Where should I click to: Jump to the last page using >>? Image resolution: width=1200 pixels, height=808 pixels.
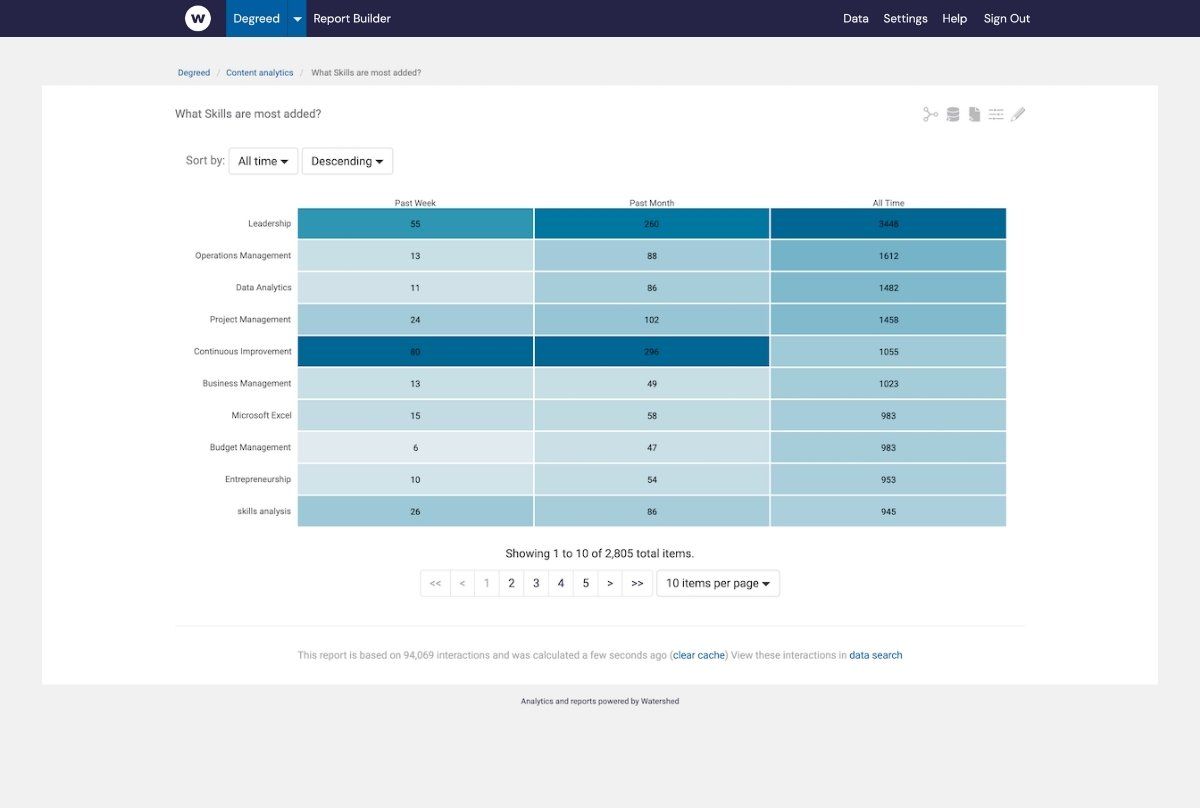coord(637,583)
